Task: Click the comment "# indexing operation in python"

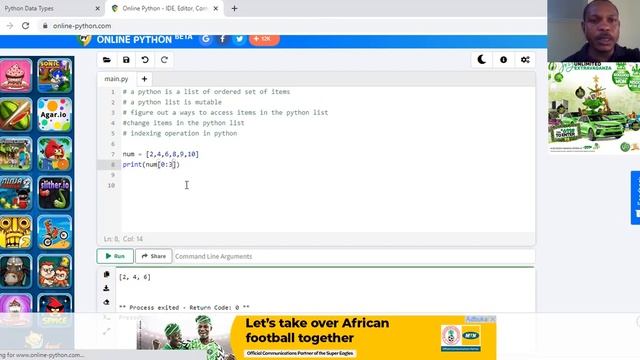Action: click(180, 133)
